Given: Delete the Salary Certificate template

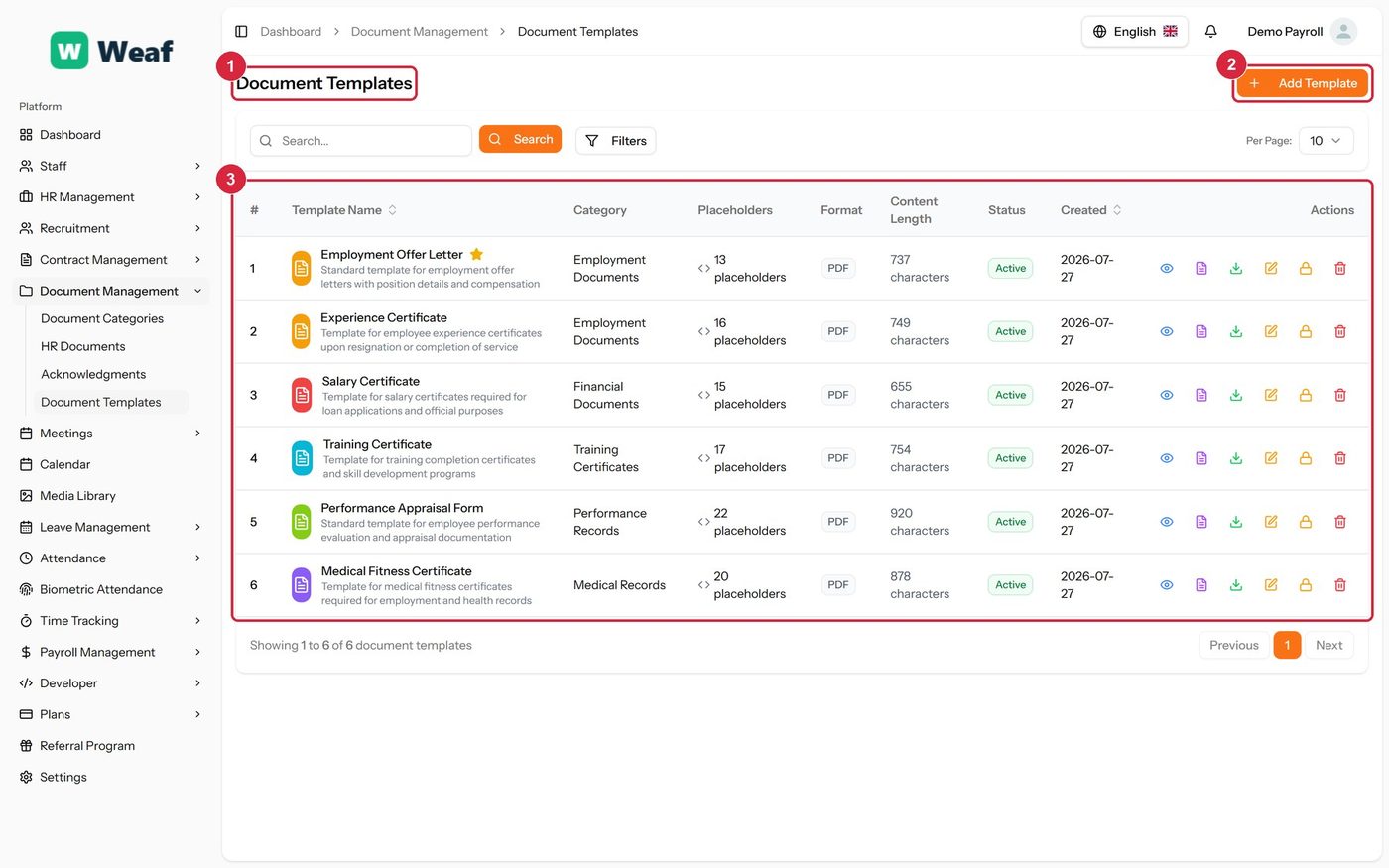Looking at the screenshot, I should pyautogui.click(x=1340, y=395).
